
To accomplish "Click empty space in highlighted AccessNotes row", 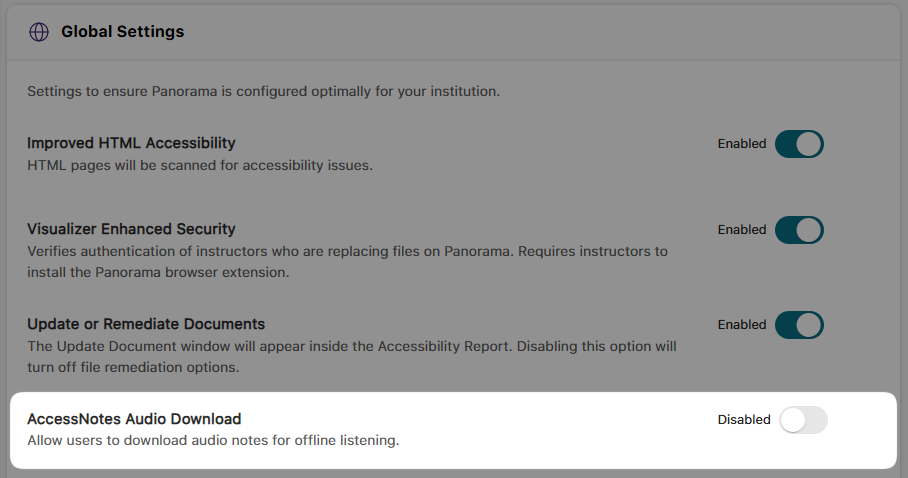I will pyautogui.click(x=560, y=430).
